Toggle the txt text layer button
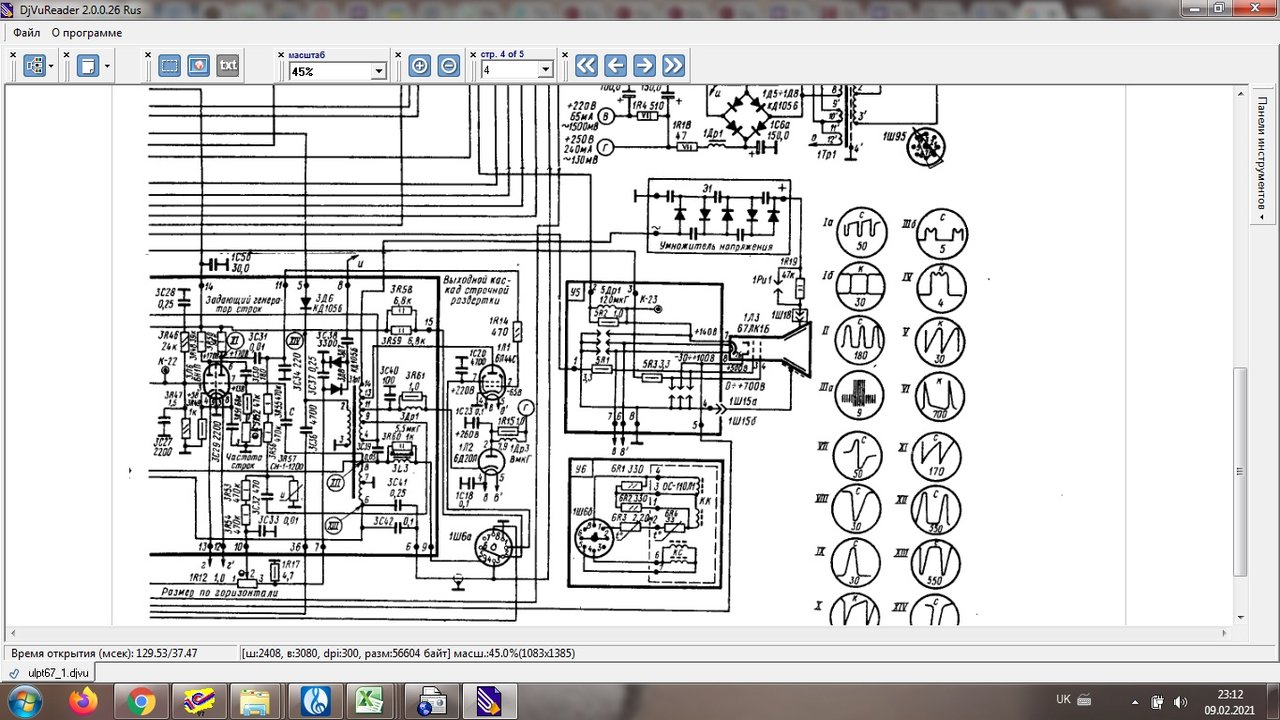The height and width of the screenshot is (720, 1280). tap(228, 66)
